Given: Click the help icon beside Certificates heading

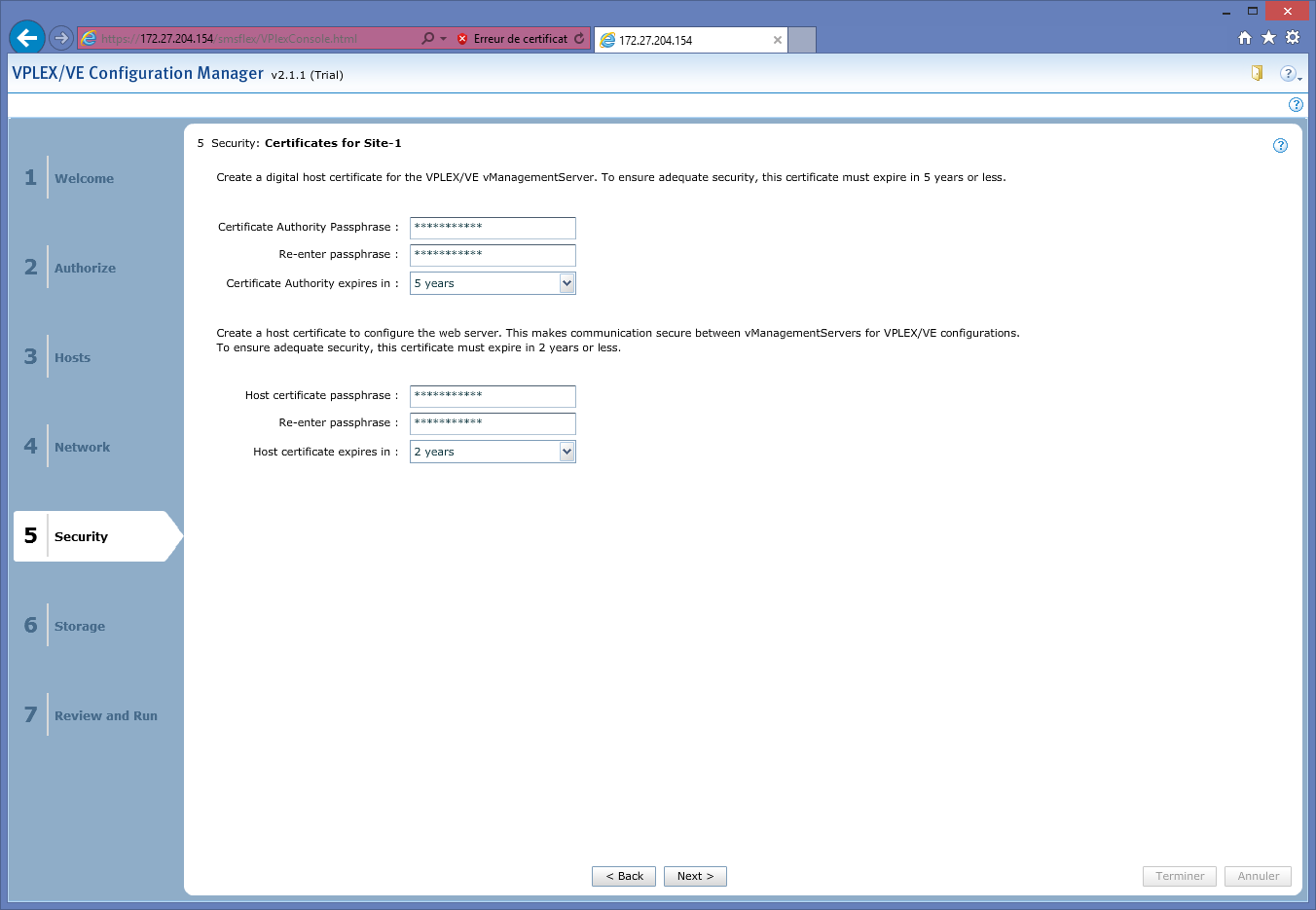Looking at the screenshot, I should tap(1280, 145).
